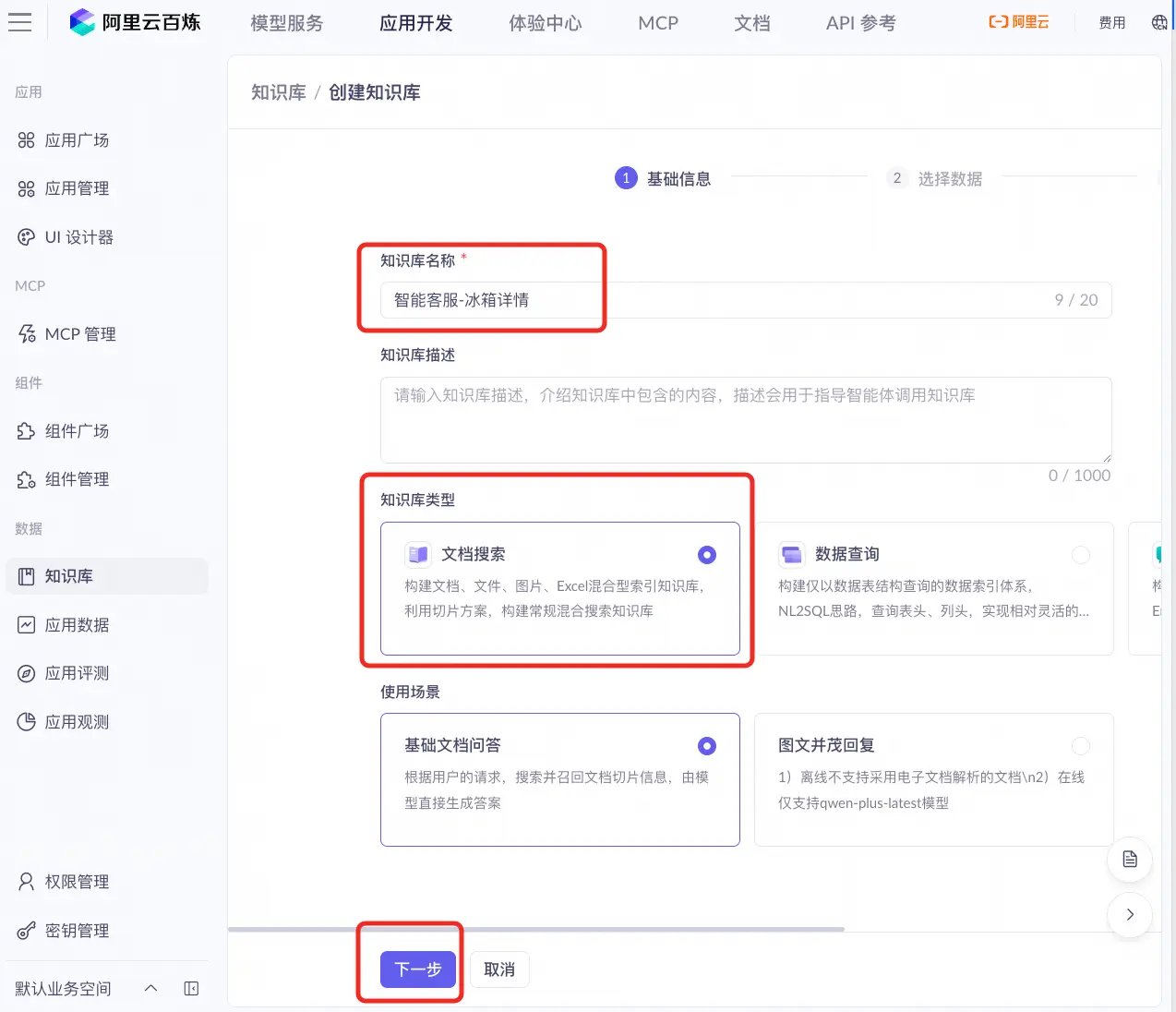Click the 费用 link in header
This screenshot has height=1012, width=1176.
pos(1112,22)
